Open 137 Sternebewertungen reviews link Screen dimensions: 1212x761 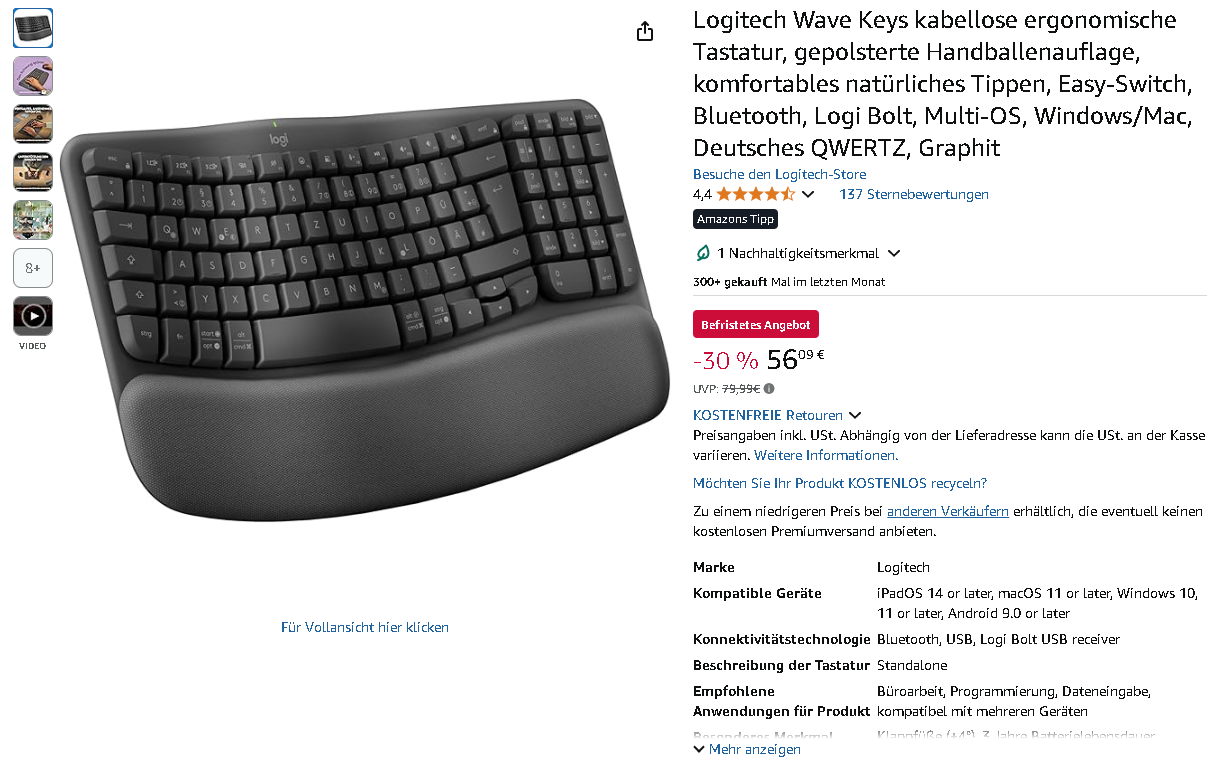click(x=914, y=194)
